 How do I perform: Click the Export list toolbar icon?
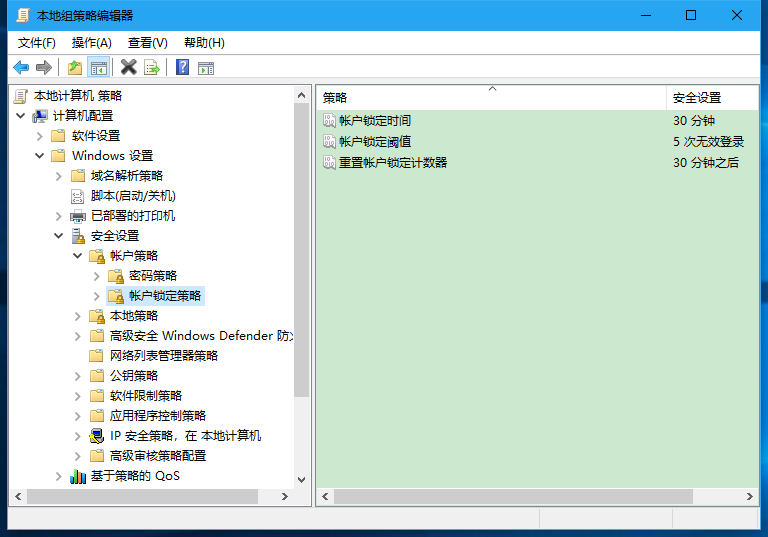tap(152, 67)
